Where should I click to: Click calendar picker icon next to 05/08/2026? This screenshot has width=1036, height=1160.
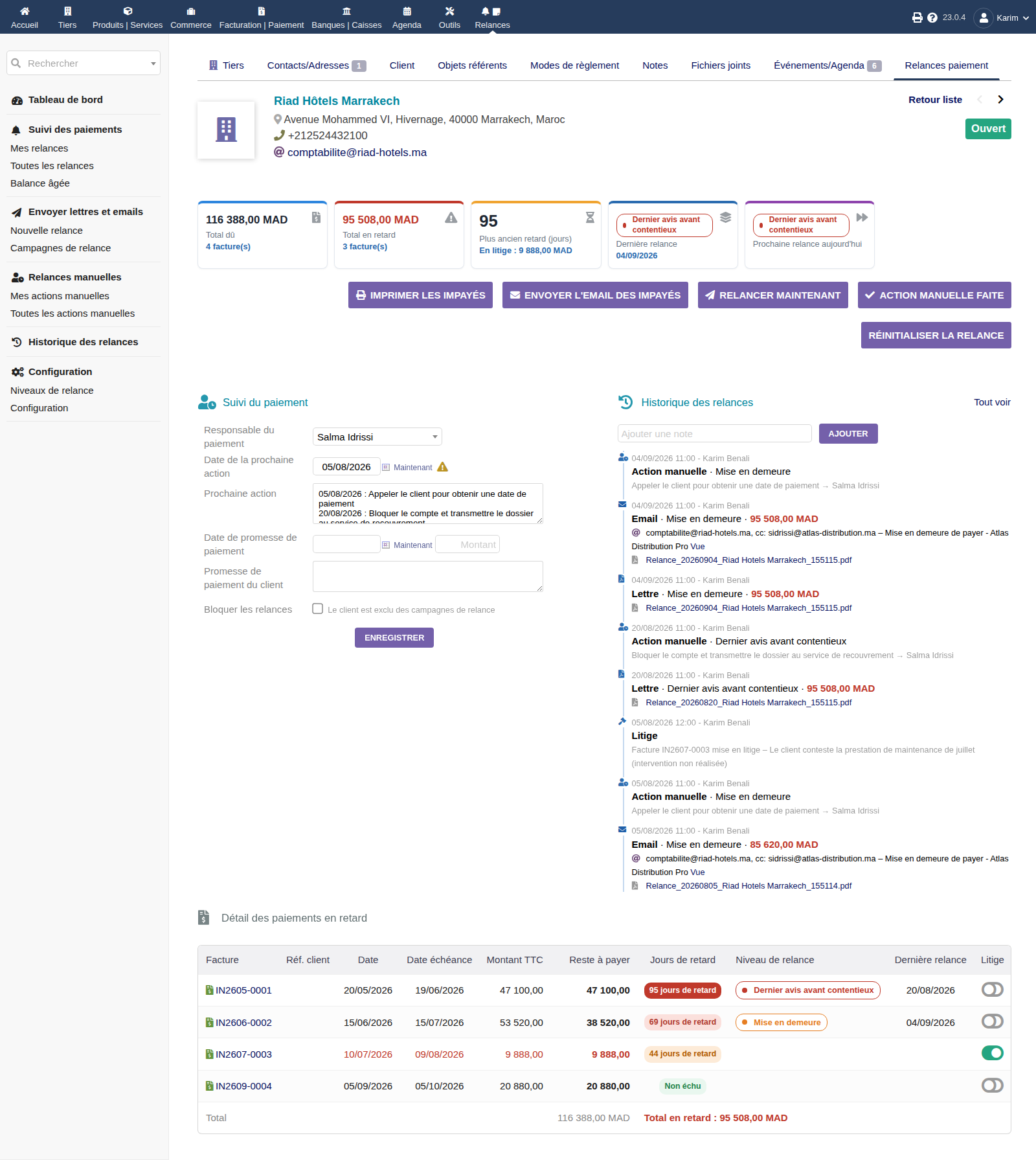pyautogui.click(x=386, y=467)
